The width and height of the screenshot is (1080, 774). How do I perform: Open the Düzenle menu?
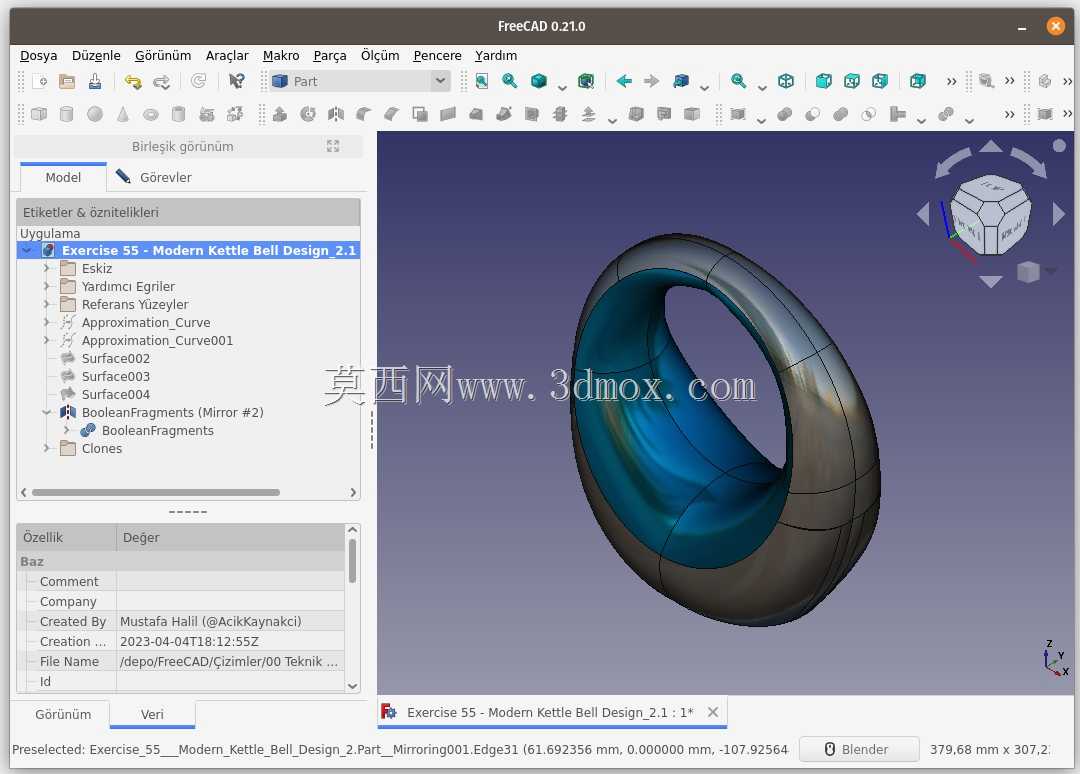(96, 56)
